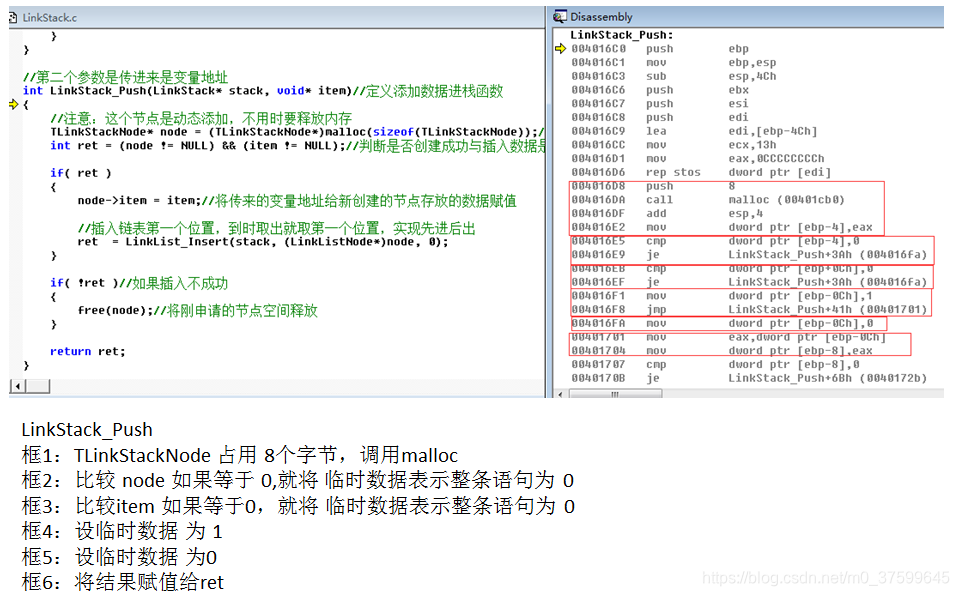This screenshot has width=959, height=596.
Task: Click the ret = LinkList_Insert source line
Action: click(263, 242)
